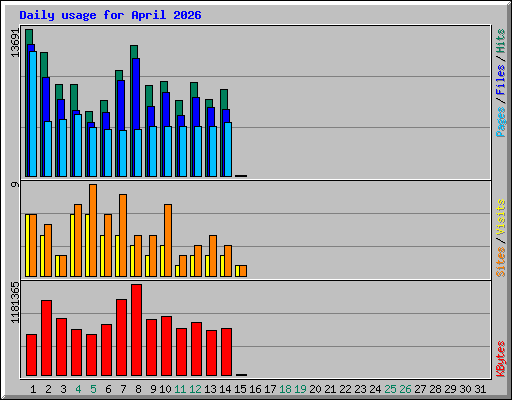
Task: Click day 14 on the x-axis
Action: pyautogui.click(x=225, y=389)
